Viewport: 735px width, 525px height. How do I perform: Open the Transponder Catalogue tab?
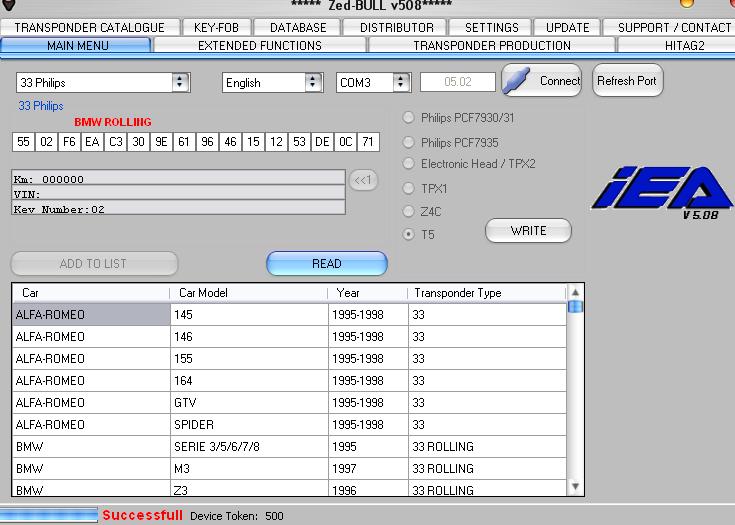(90, 27)
